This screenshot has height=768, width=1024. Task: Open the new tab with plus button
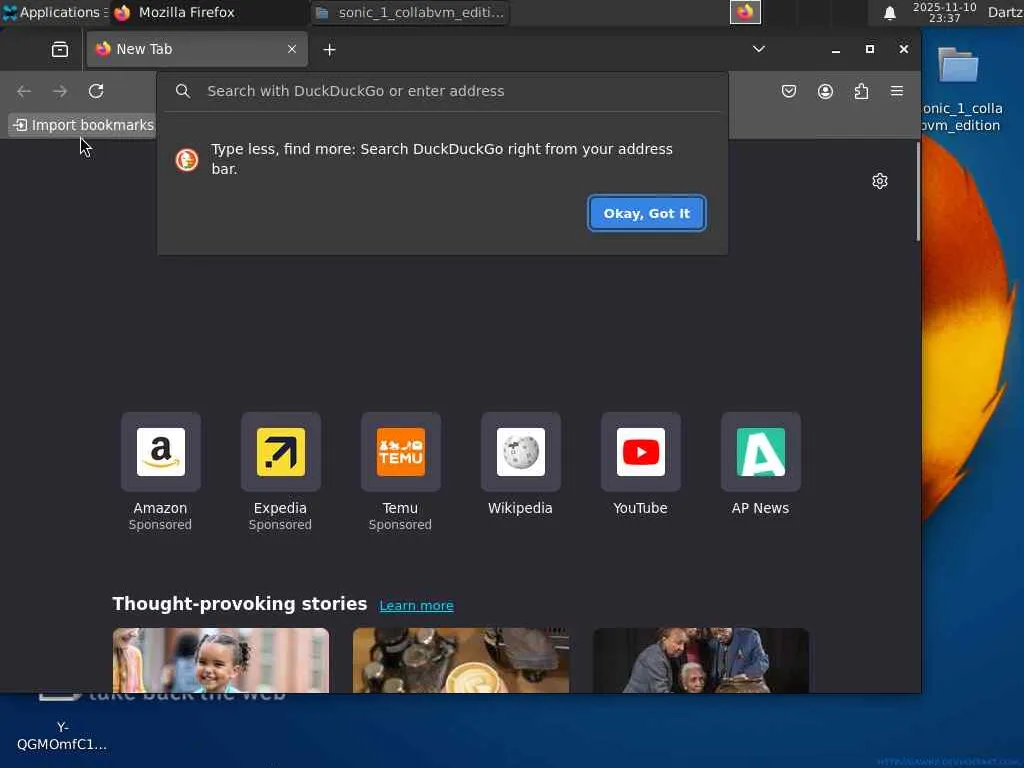pyautogui.click(x=330, y=50)
